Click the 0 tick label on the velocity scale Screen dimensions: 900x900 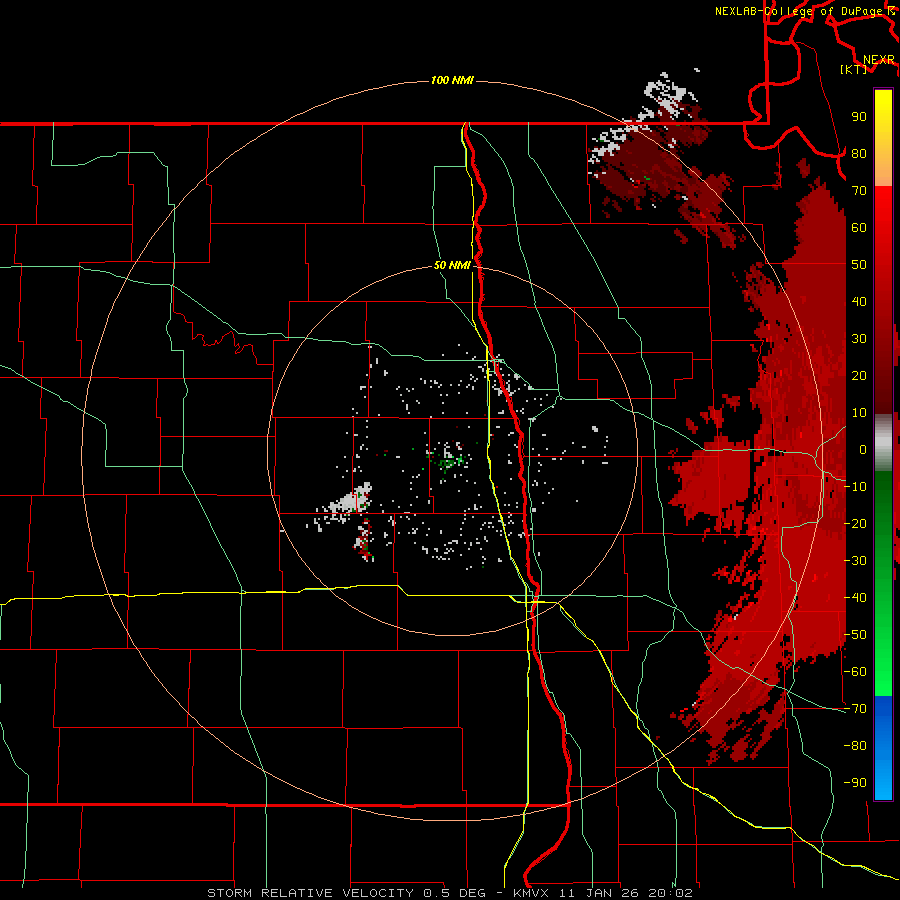[863, 449]
